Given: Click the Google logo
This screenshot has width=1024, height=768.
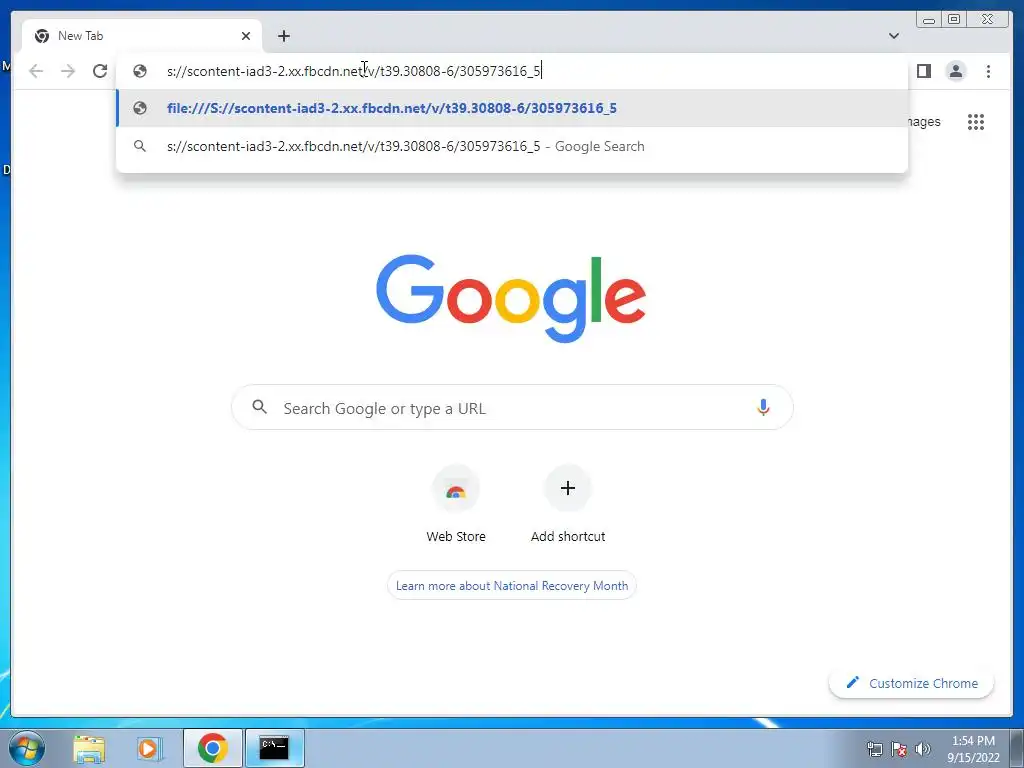Looking at the screenshot, I should (x=511, y=298).
